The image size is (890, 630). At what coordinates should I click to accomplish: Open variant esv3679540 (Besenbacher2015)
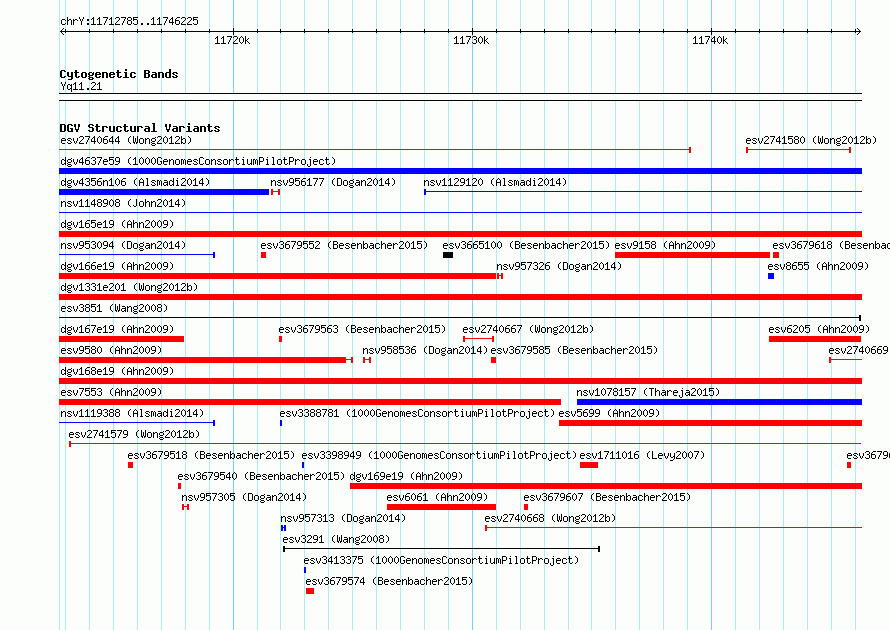pyautogui.click(x=261, y=476)
